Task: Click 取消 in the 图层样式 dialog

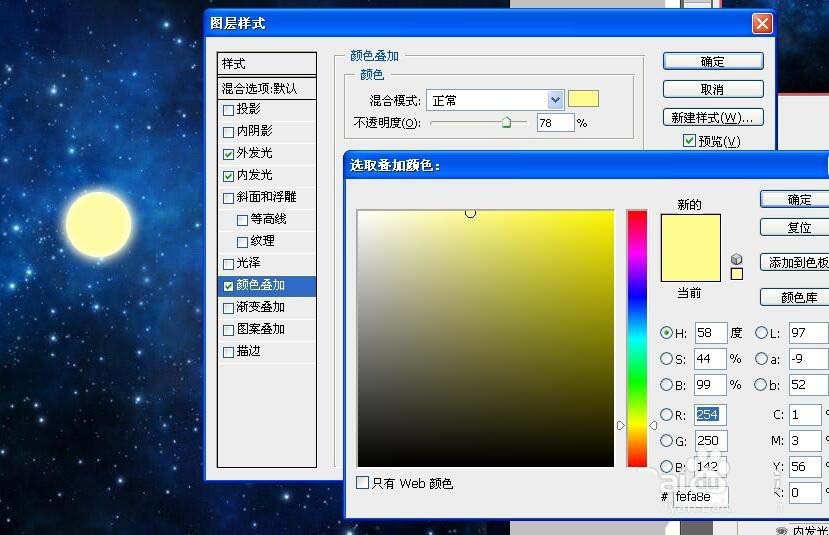Action: [713, 89]
